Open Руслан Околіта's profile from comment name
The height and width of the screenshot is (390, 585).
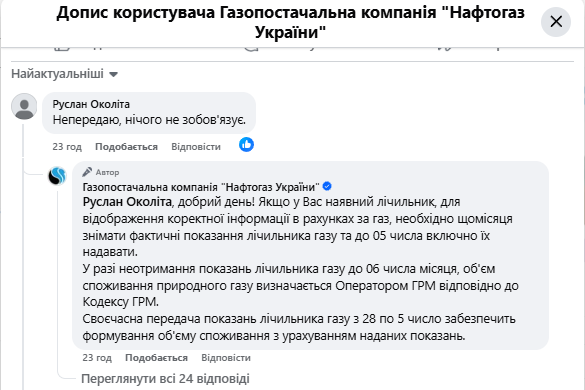pos(91,104)
